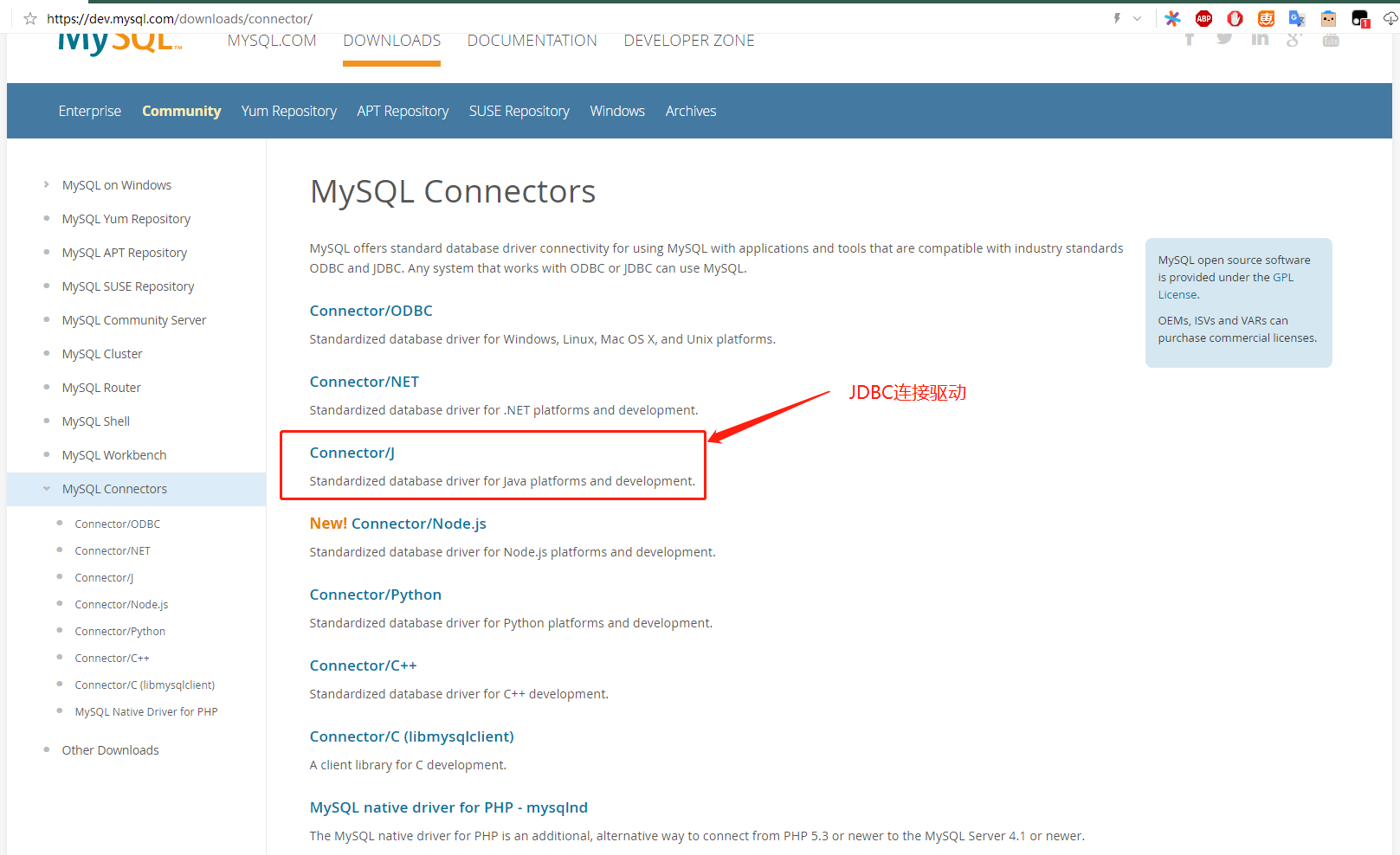Click the Google Translate extension icon

[1297, 18]
